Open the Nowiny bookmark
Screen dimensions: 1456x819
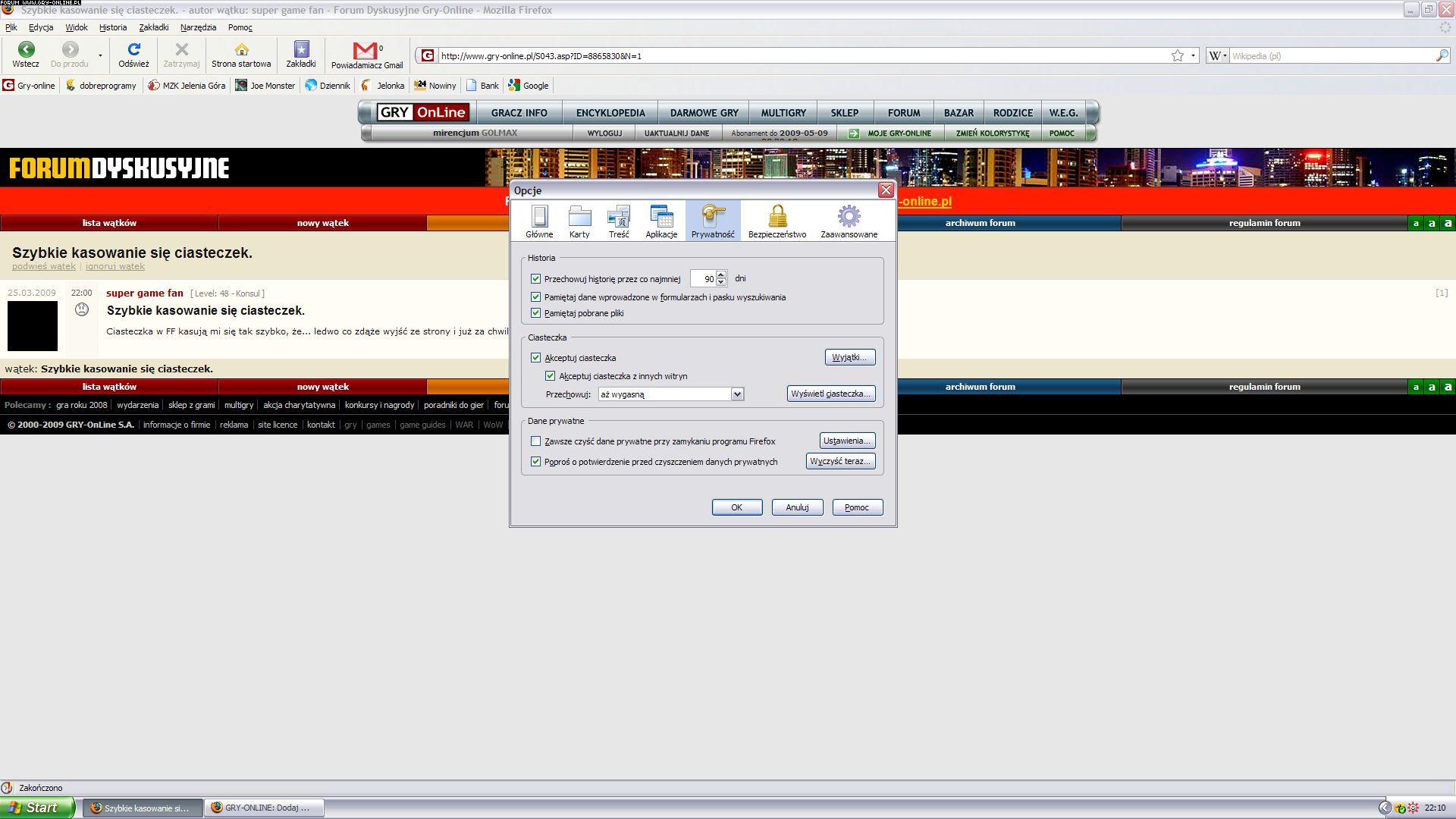pos(435,86)
